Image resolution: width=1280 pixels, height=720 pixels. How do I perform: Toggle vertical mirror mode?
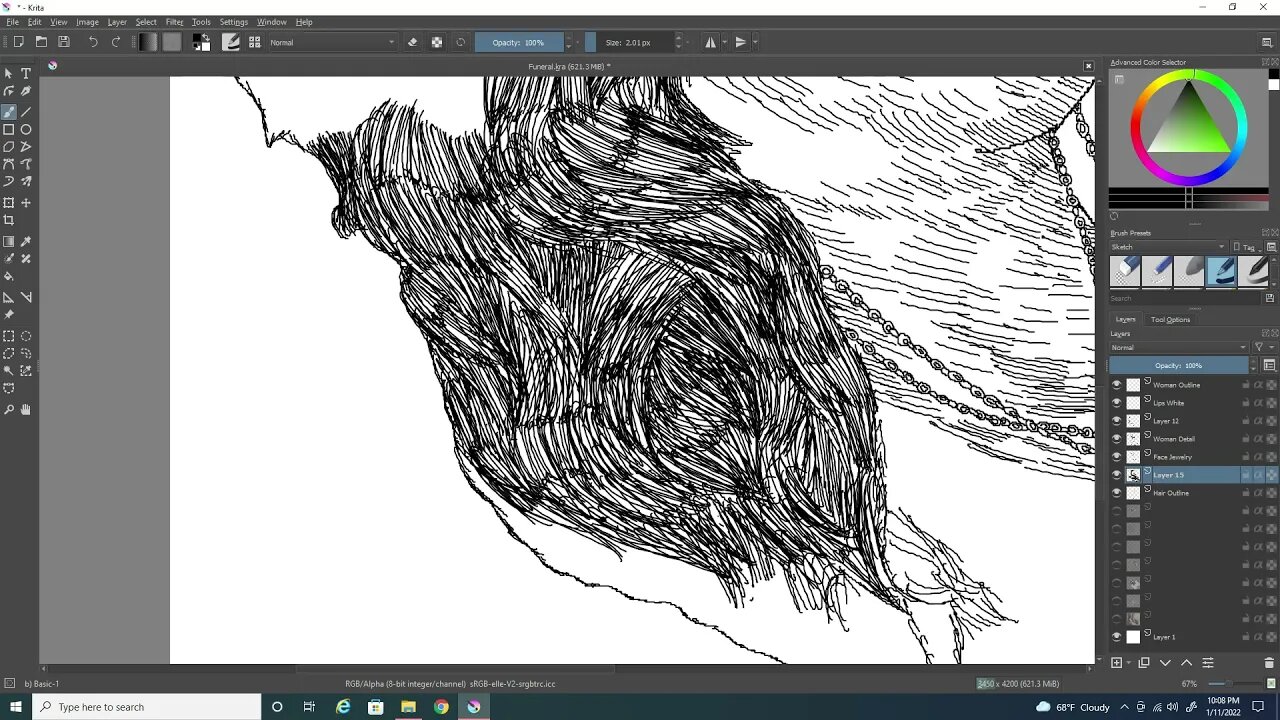tap(740, 42)
